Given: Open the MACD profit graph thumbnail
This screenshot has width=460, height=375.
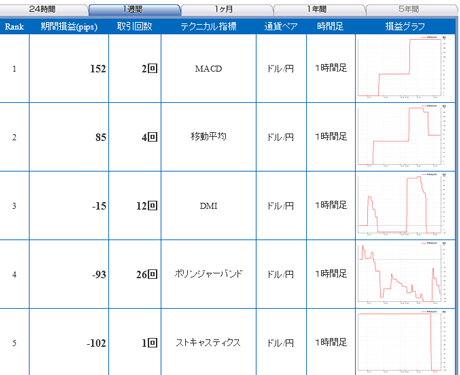Looking at the screenshot, I should [x=402, y=67].
